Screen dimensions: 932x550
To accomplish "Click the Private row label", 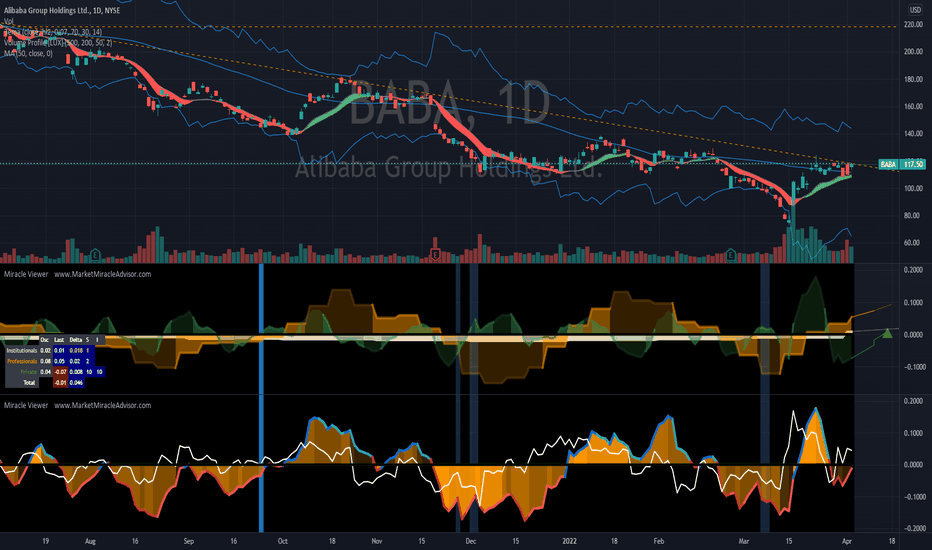I will click(x=29, y=372).
